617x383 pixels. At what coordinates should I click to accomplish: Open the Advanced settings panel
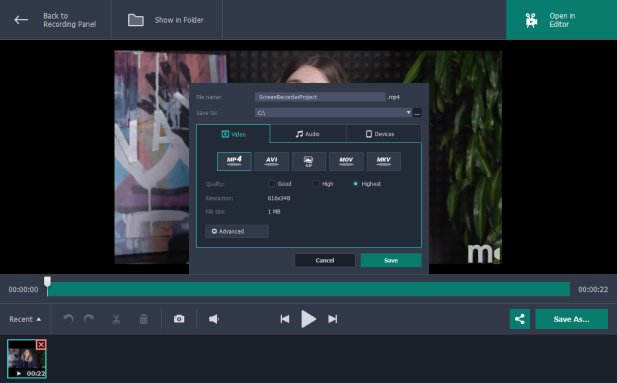237,231
